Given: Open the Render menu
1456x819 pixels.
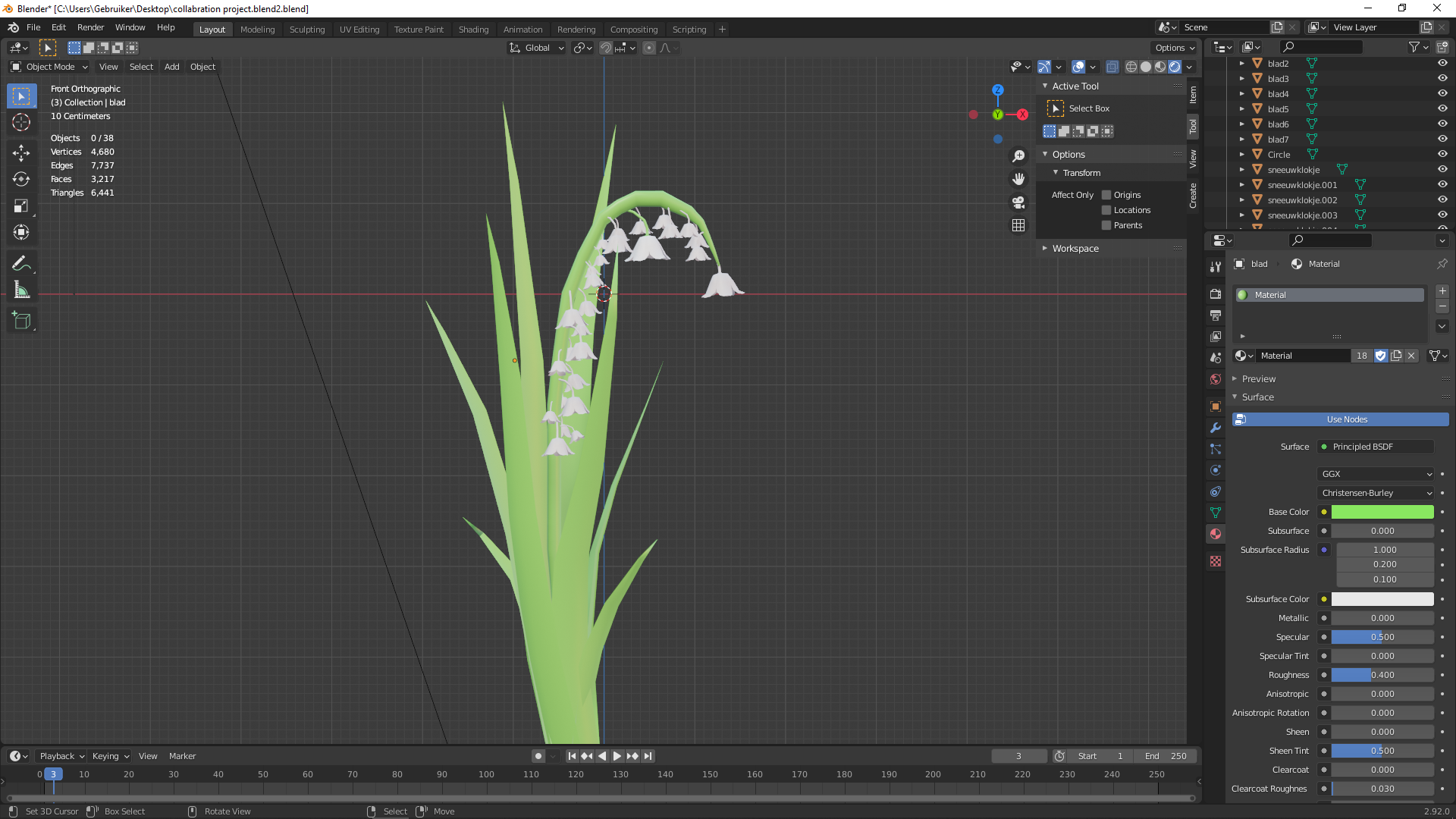Looking at the screenshot, I should click(90, 27).
